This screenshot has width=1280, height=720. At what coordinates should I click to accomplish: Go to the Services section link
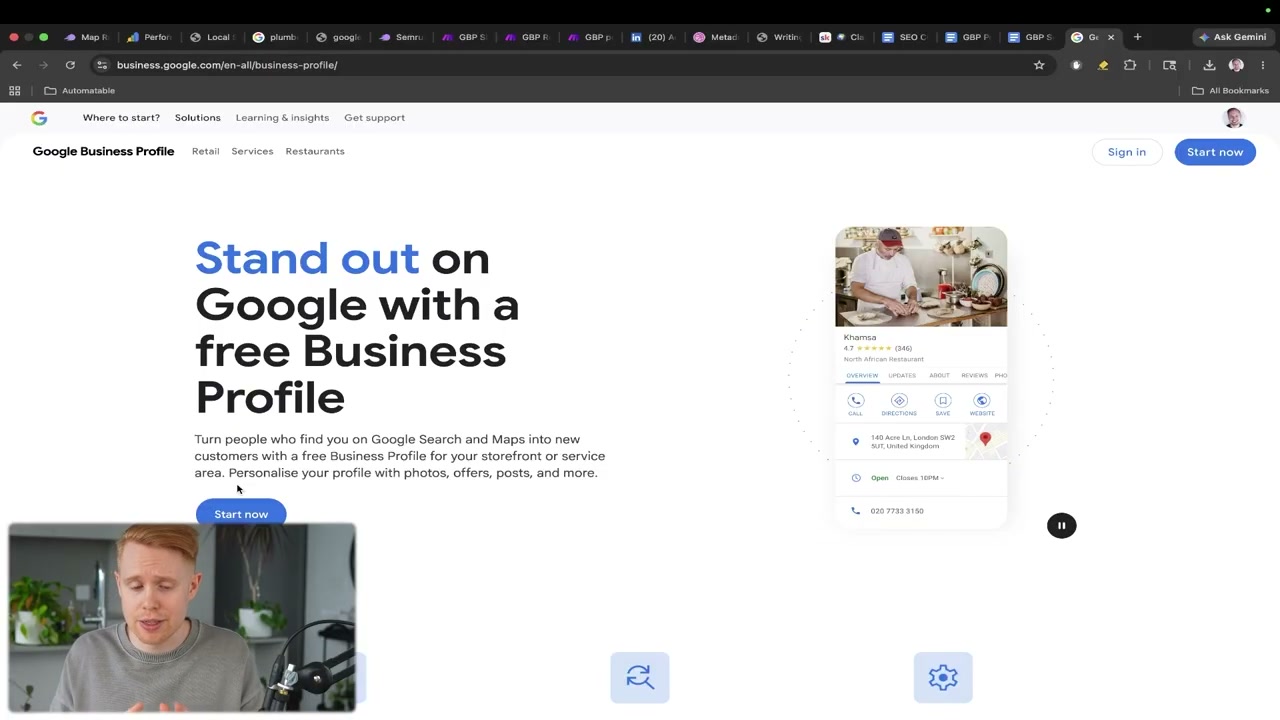tap(252, 151)
